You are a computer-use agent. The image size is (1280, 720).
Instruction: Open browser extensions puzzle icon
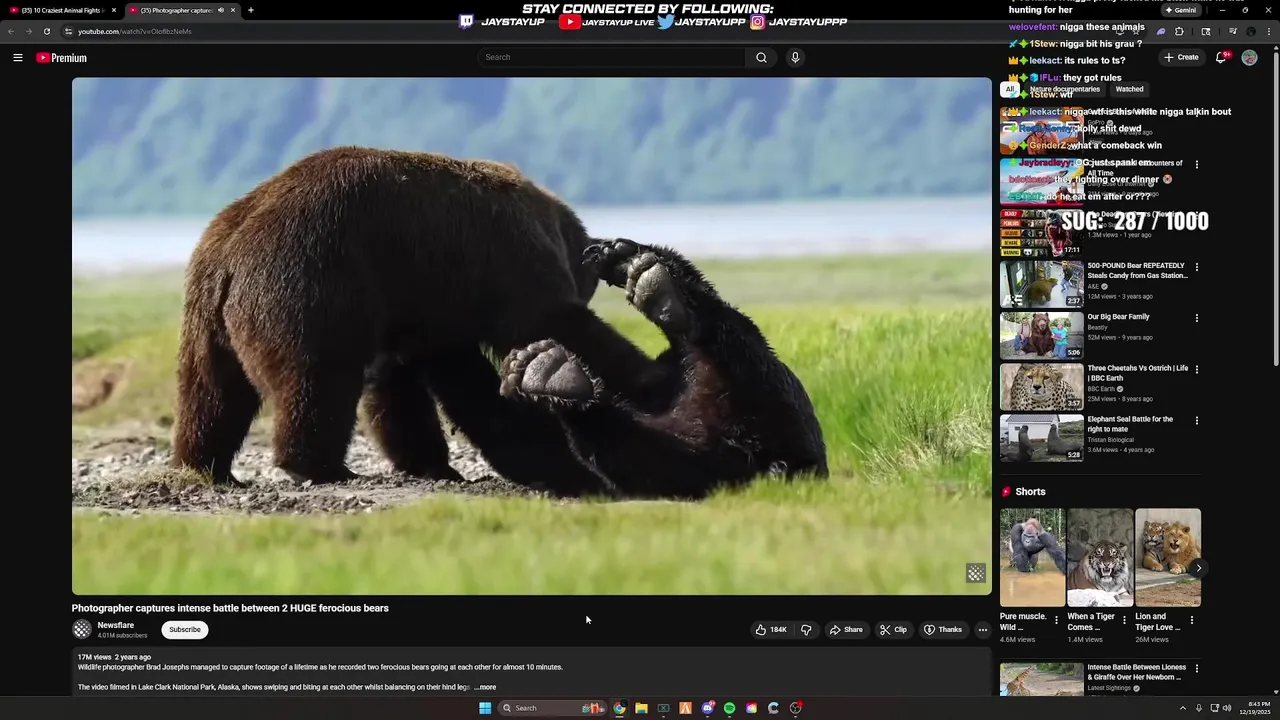(x=1179, y=31)
